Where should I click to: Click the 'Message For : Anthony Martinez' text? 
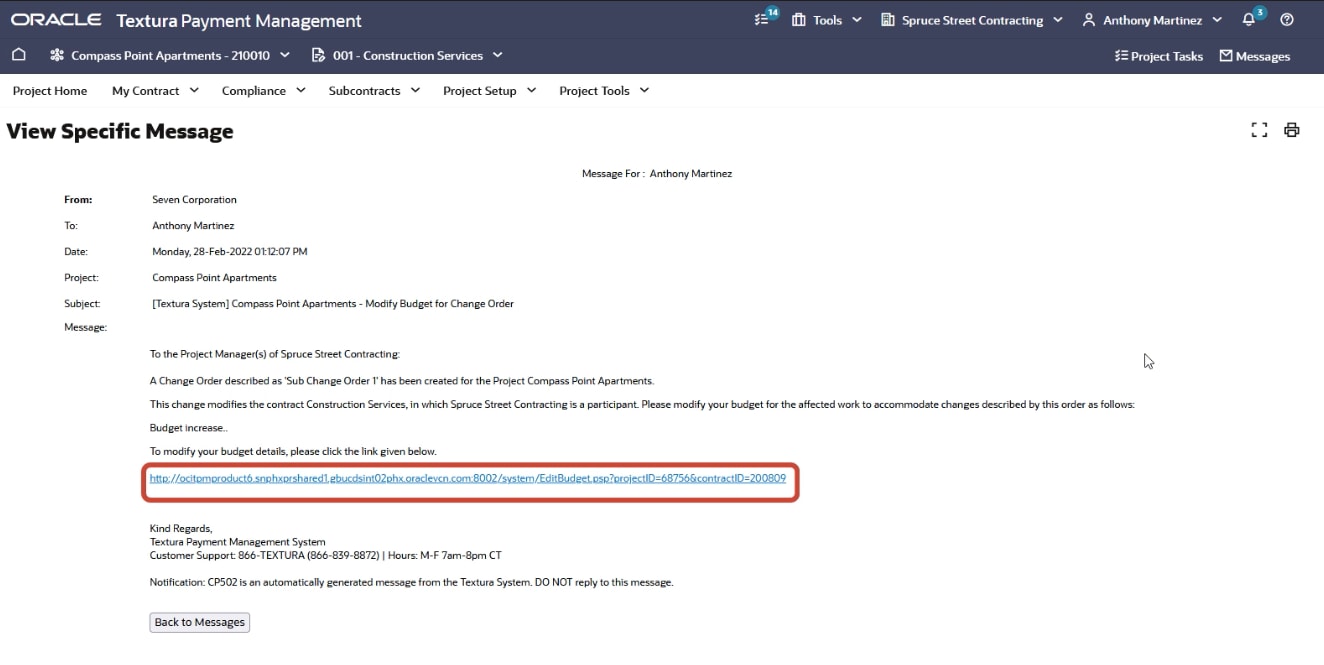point(657,173)
